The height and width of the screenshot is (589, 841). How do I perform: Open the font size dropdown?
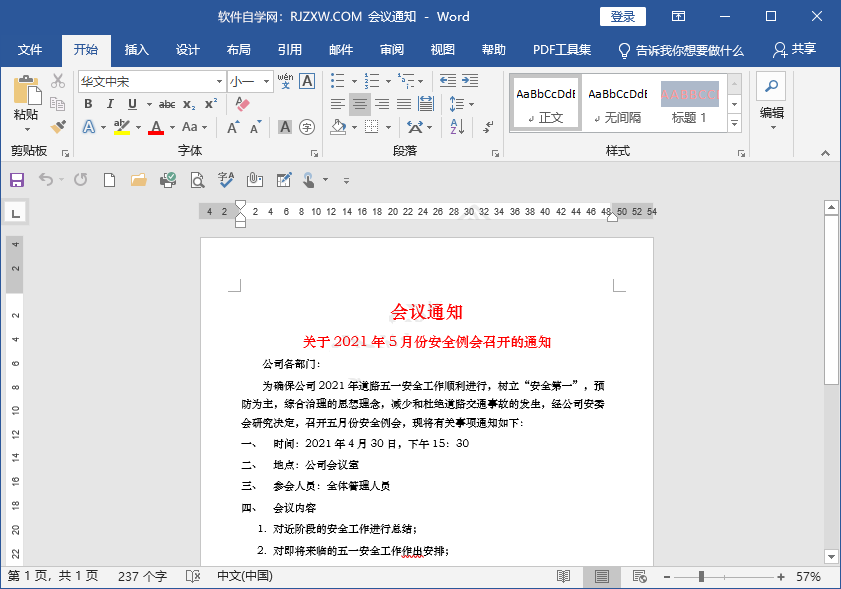point(266,81)
